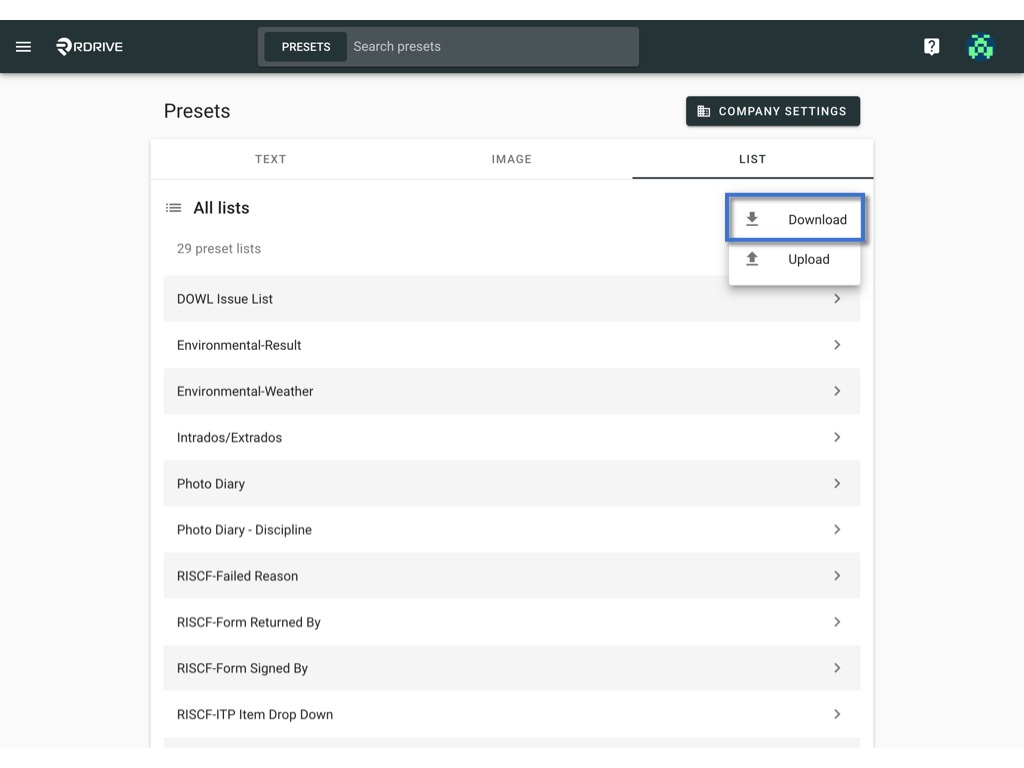Open the help question mark icon
This screenshot has width=1024, height=768.
[x=931, y=46]
